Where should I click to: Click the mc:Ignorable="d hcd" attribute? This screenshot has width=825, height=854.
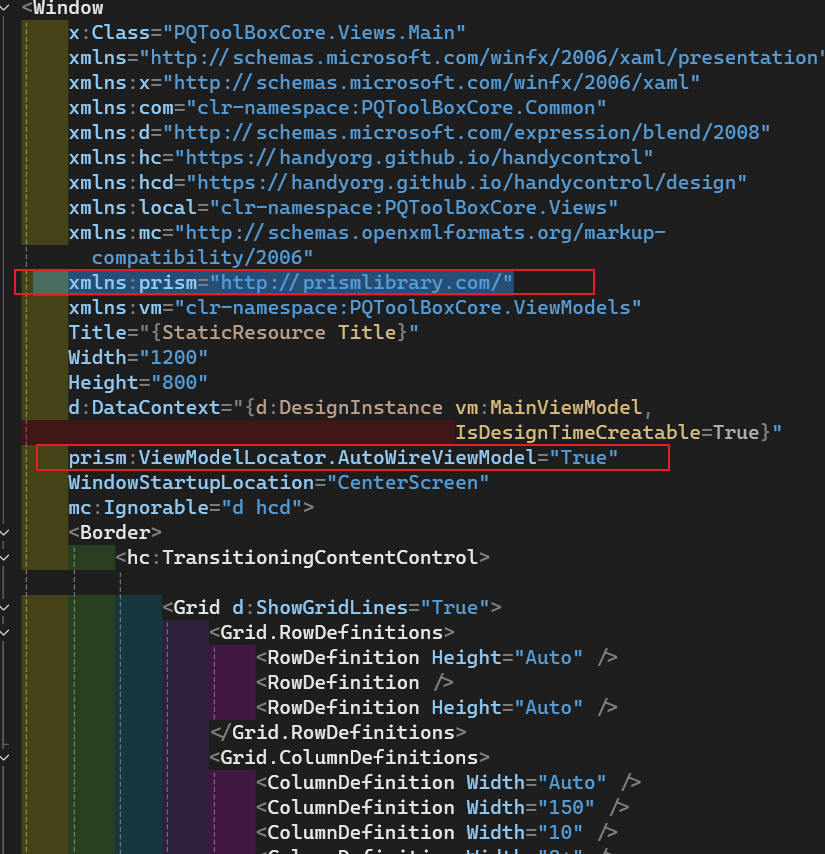191,508
